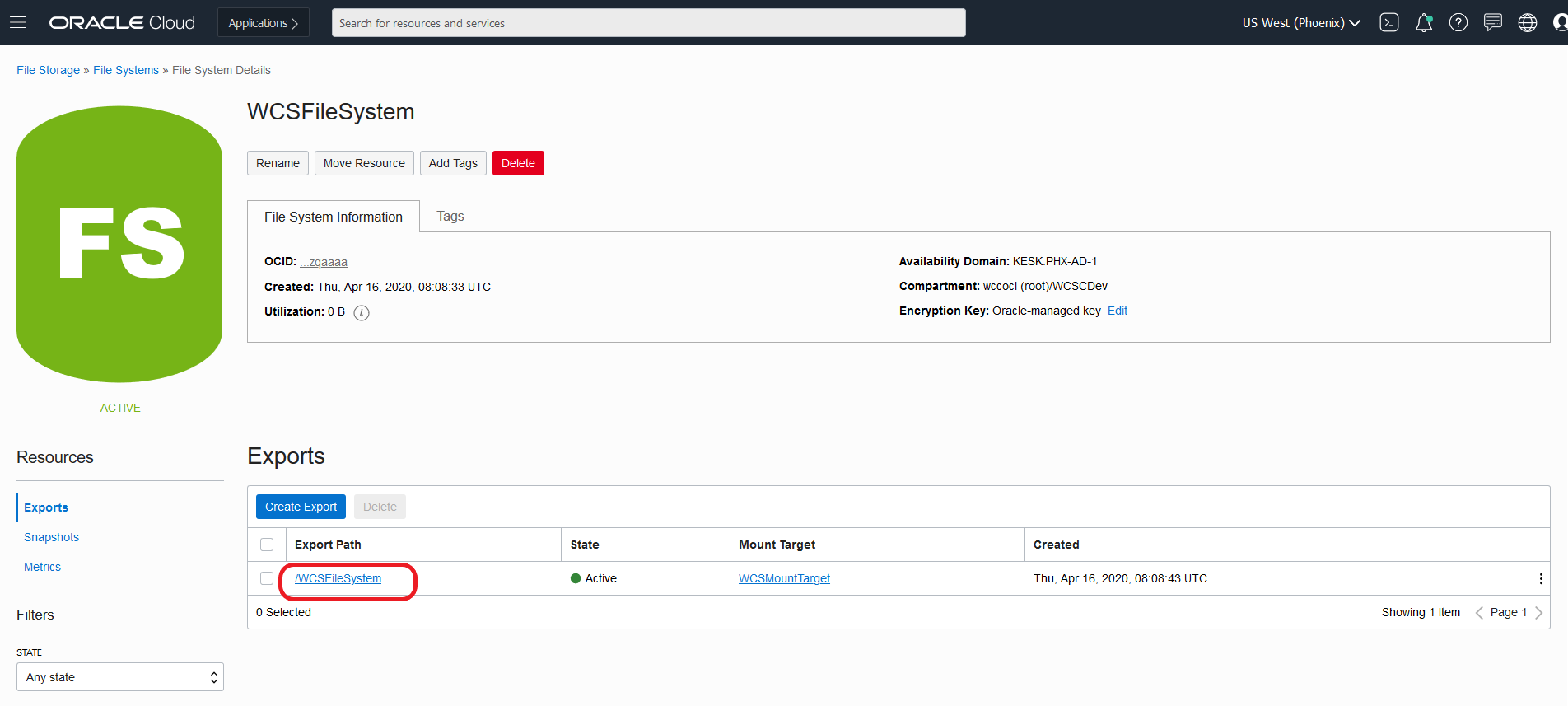Open the Any state filter dropdown

click(120, 677)
